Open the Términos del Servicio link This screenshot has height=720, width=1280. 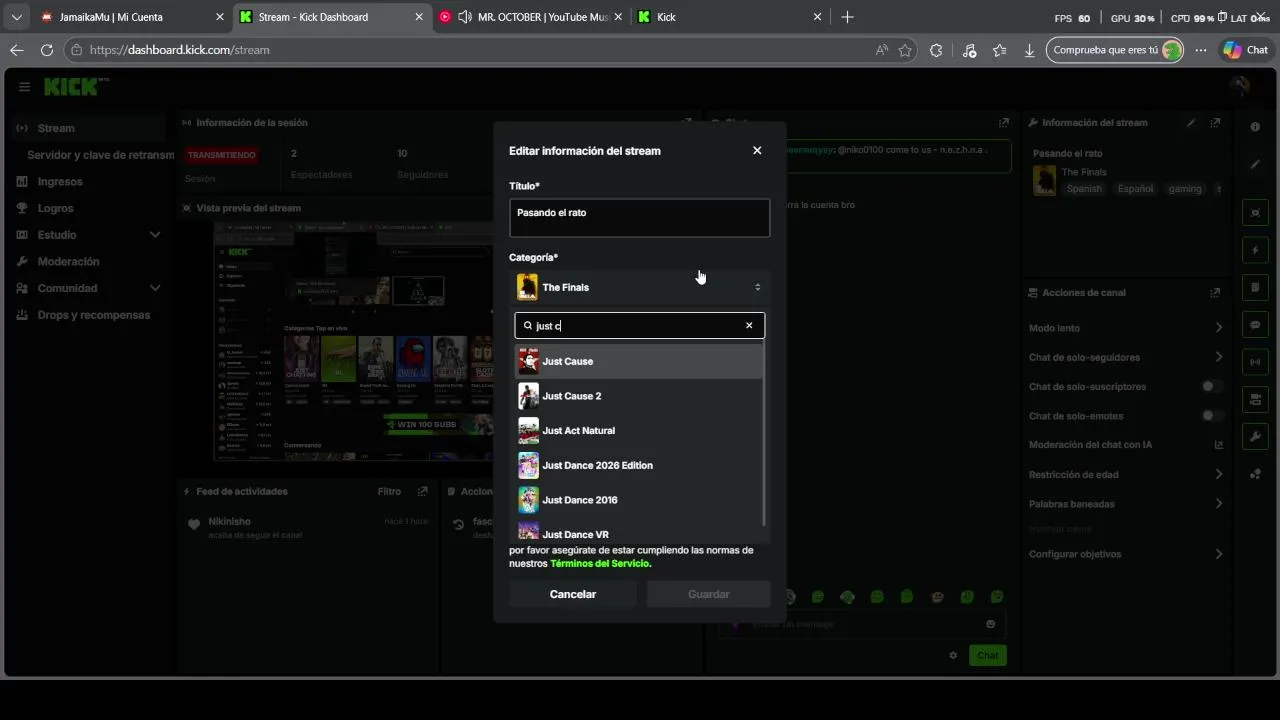600,563
